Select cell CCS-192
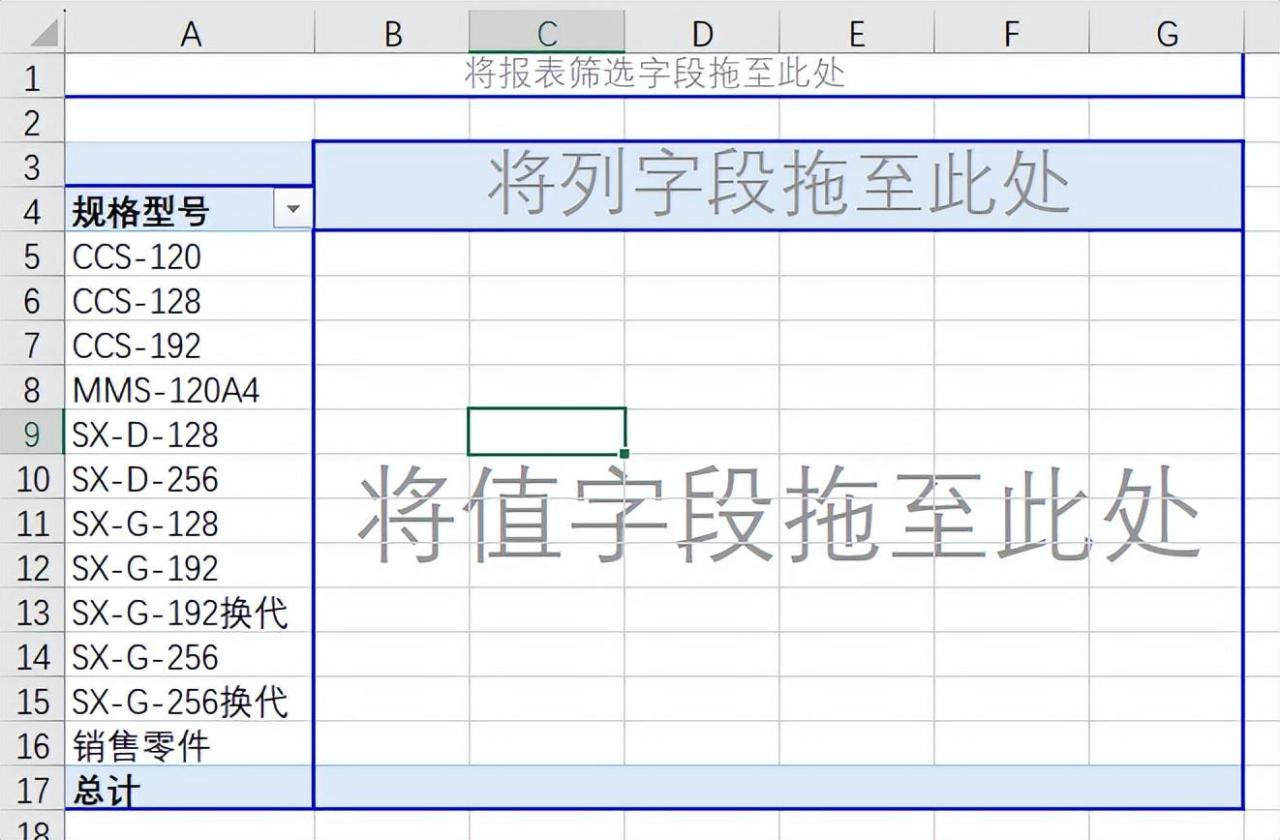This screenshot has width=1280, height=840. point(189,345)
